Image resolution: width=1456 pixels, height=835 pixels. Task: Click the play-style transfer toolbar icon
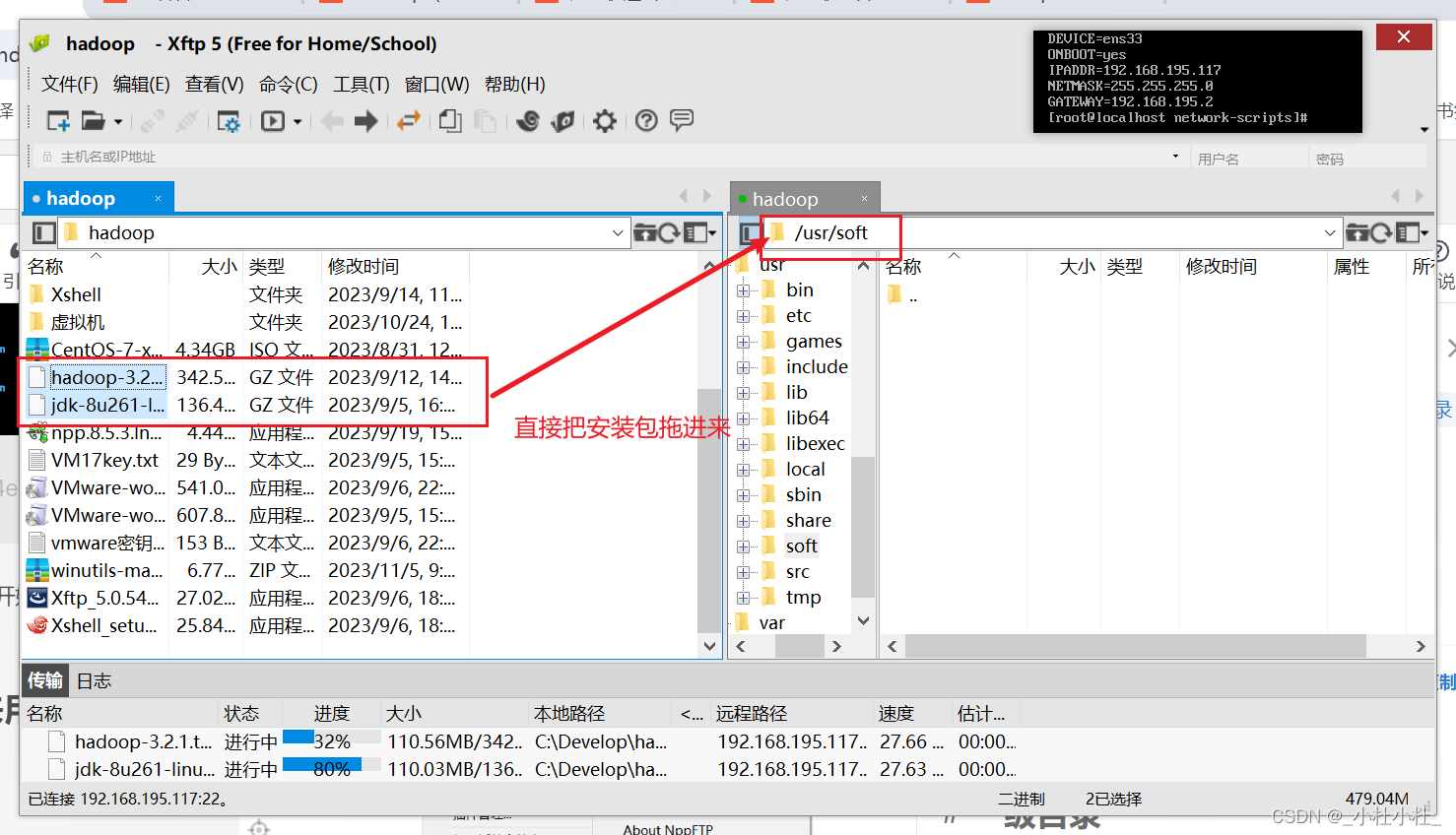click(x=273, y=121)
